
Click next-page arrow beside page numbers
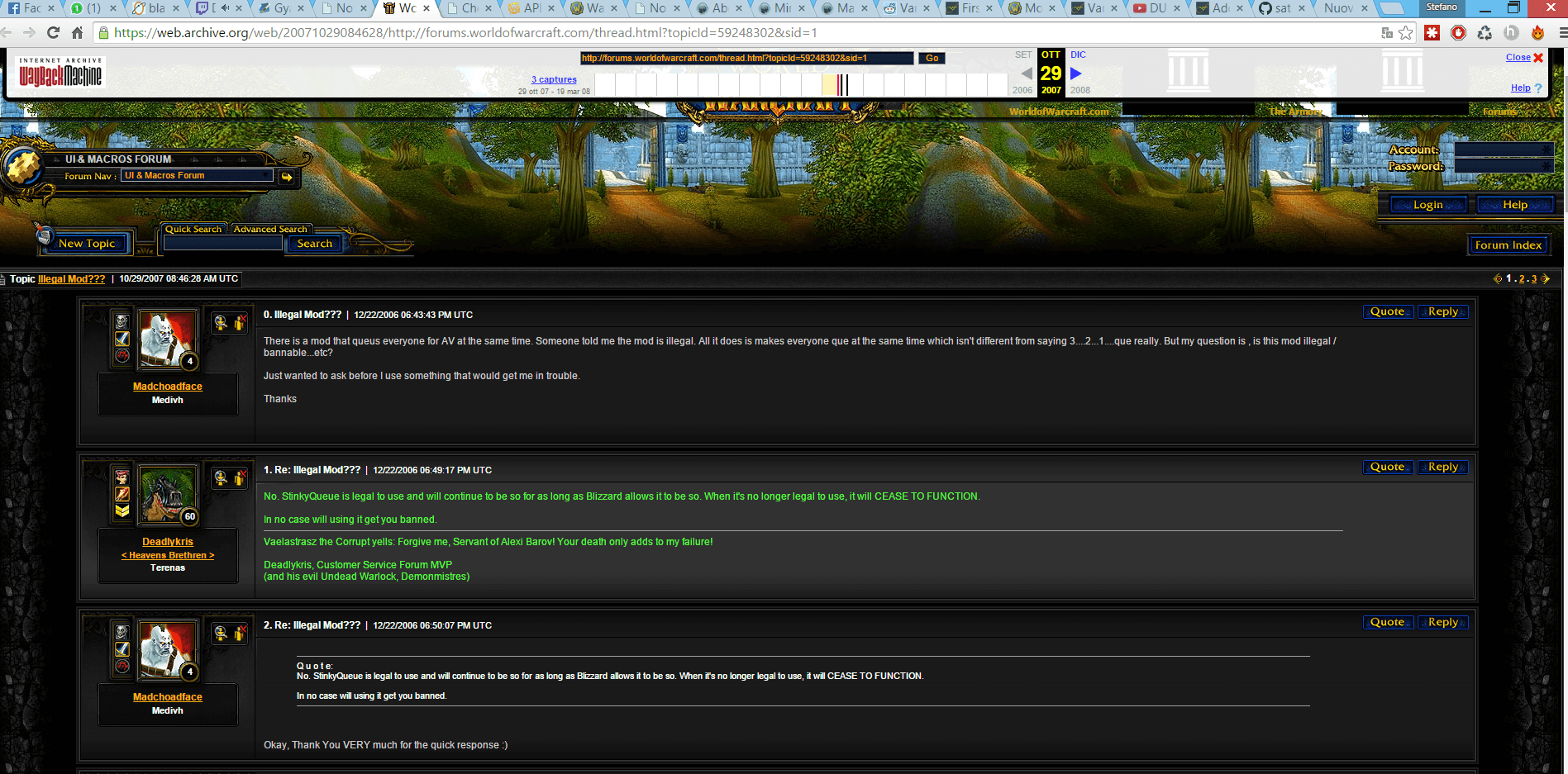point(1546,279)
